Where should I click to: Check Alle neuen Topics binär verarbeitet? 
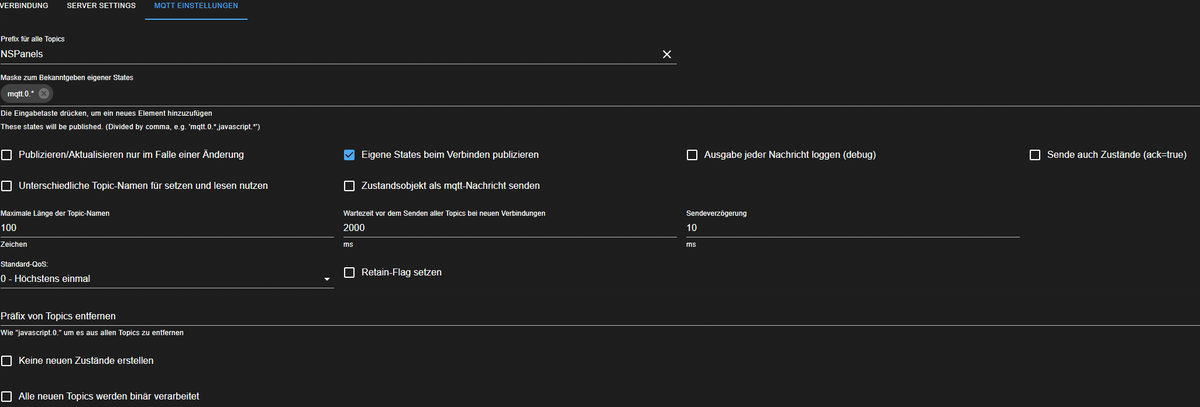[x=8, y=396]
